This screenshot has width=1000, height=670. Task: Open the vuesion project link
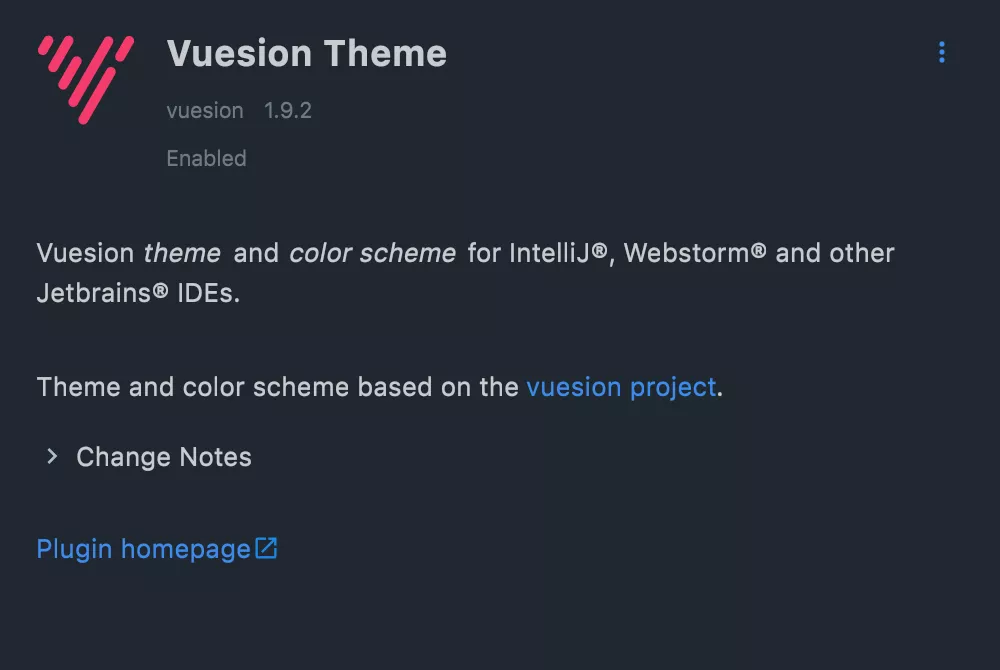(x=621, y=387)
